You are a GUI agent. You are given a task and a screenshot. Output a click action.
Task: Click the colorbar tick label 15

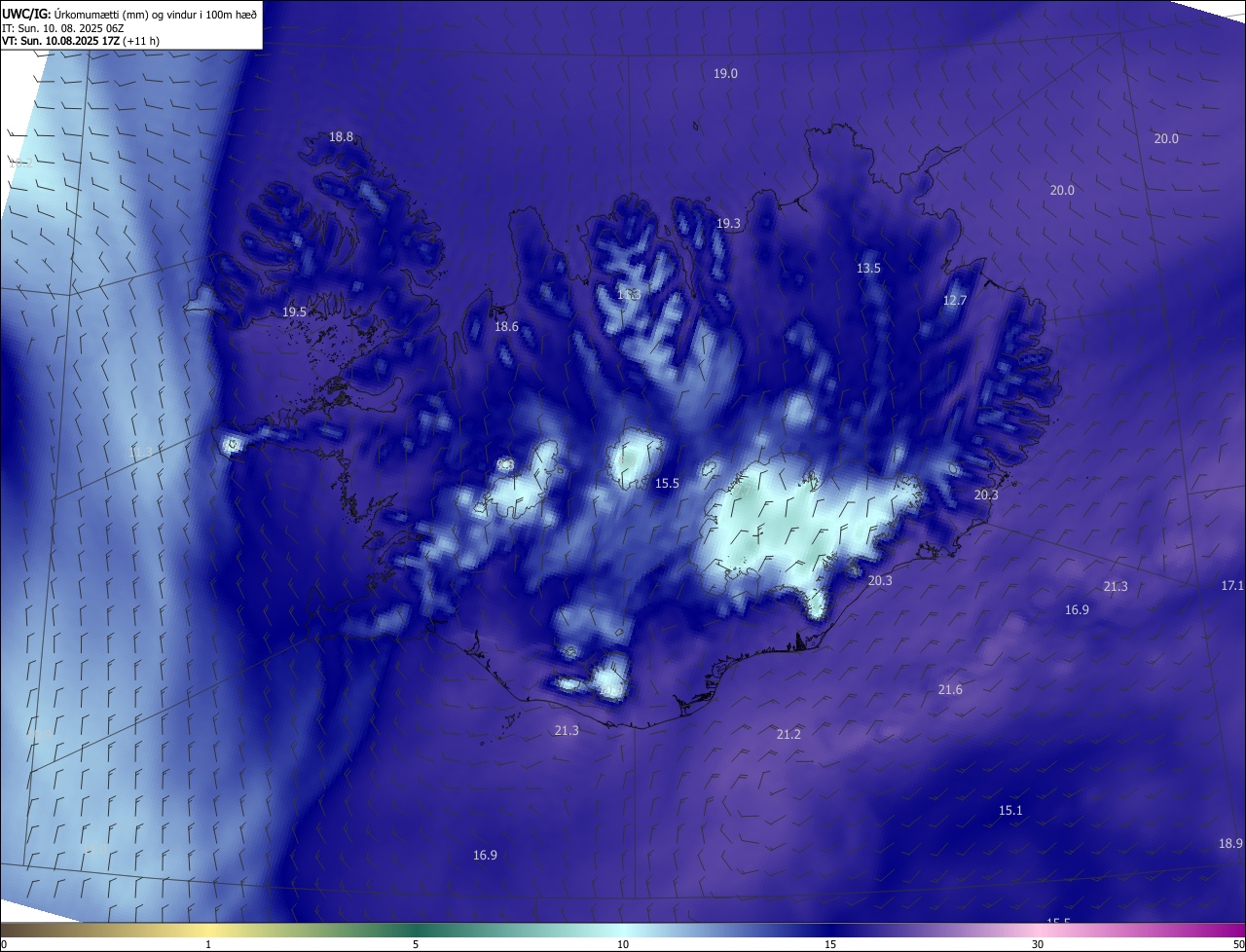(x=830, y=945)
